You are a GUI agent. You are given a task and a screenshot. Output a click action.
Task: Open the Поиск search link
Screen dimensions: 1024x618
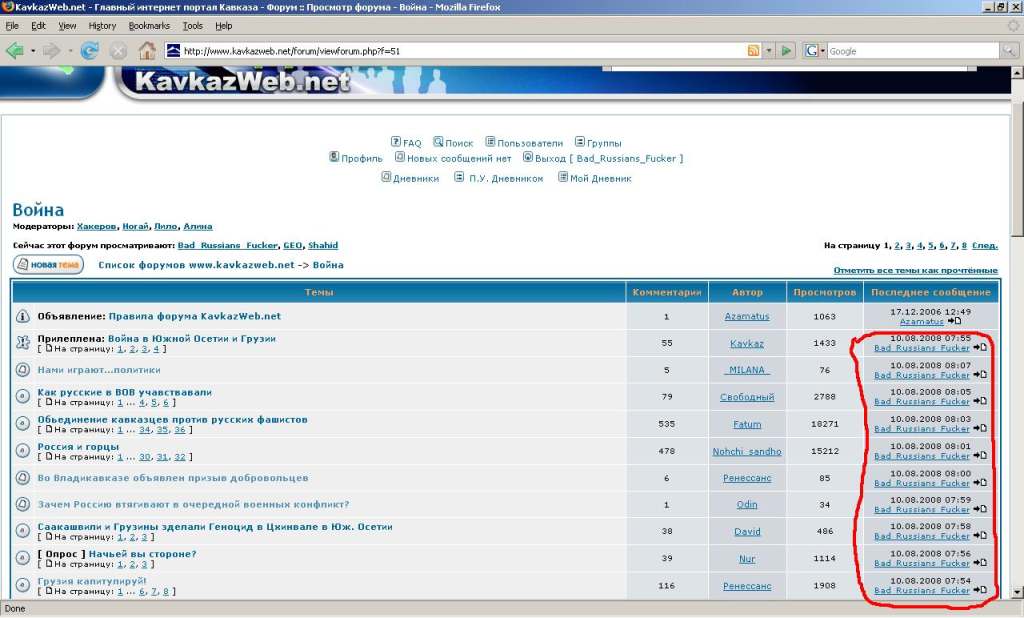[x=458, y=142]
